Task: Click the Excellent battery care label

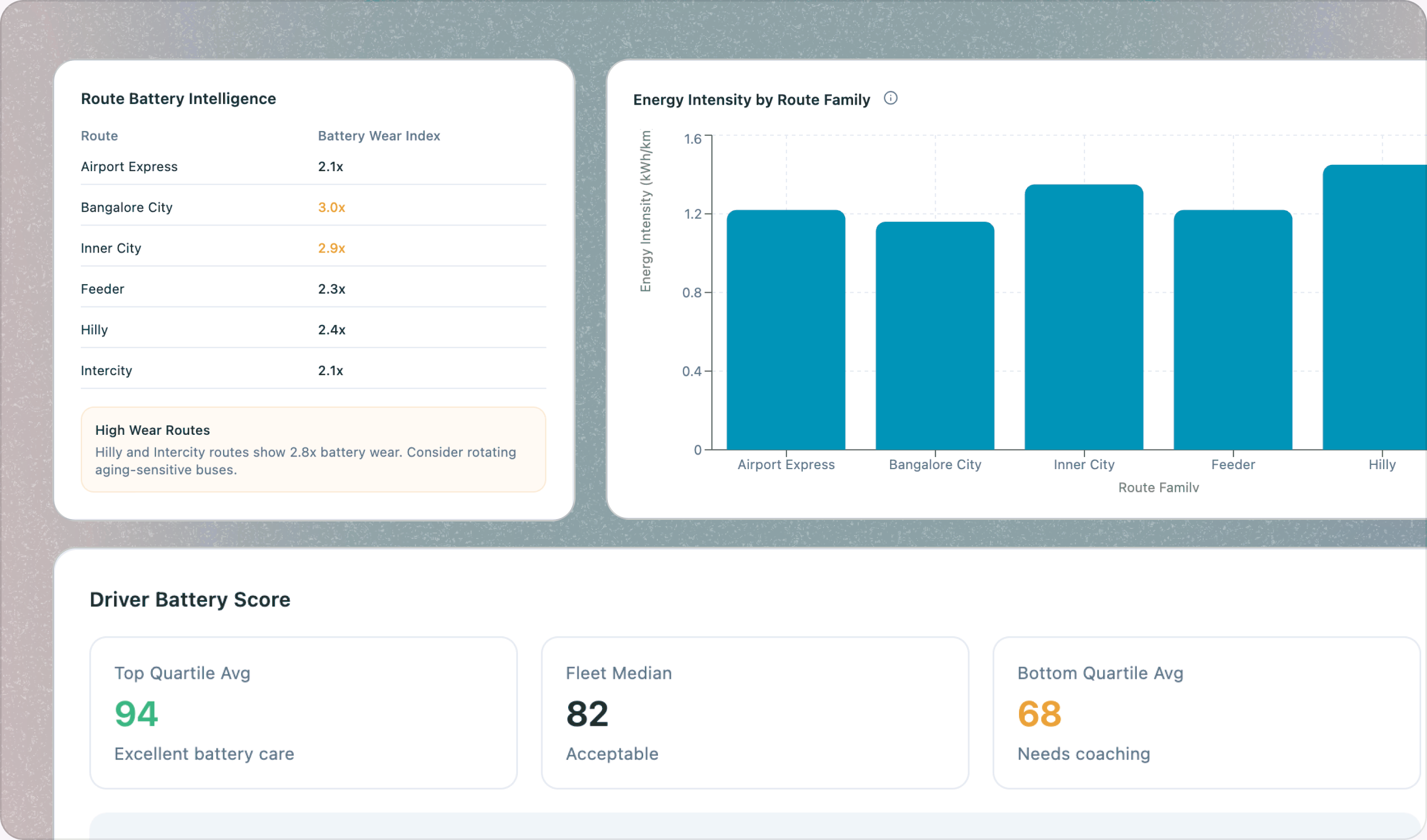Action: click(x=204, y=754)
